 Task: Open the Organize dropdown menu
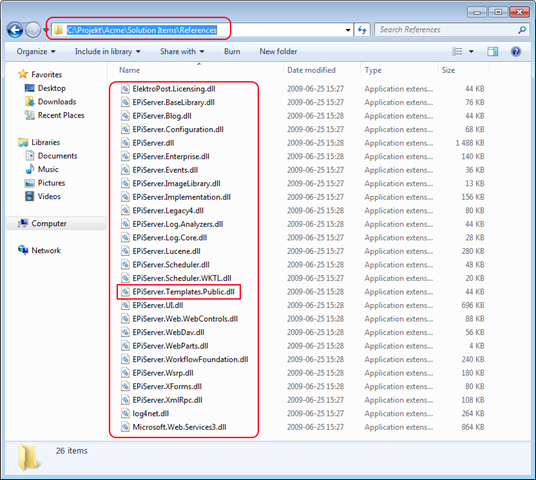[x=36, y=52]
